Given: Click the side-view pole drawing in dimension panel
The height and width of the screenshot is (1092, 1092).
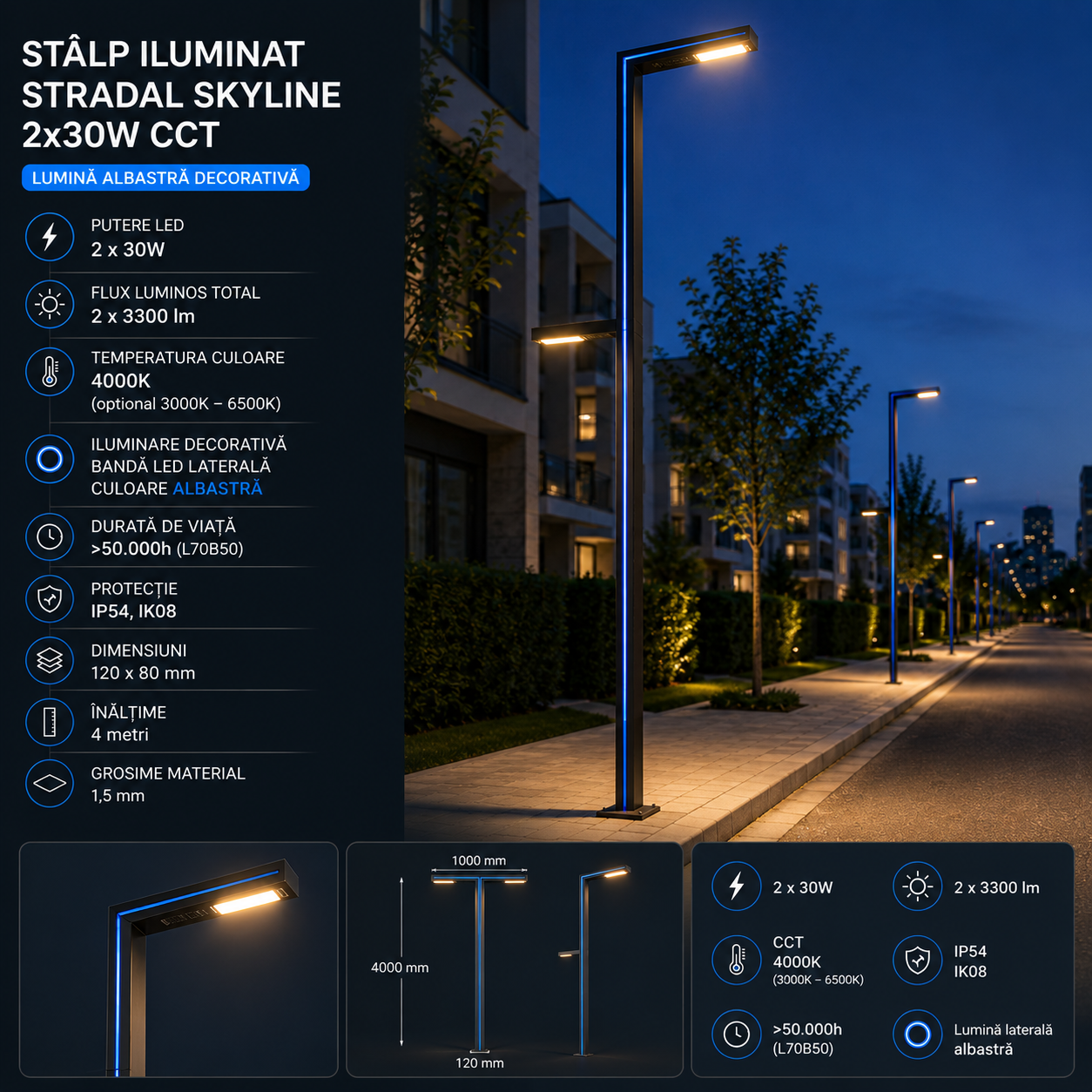Looking at the screenshot, I should (597, 960).
